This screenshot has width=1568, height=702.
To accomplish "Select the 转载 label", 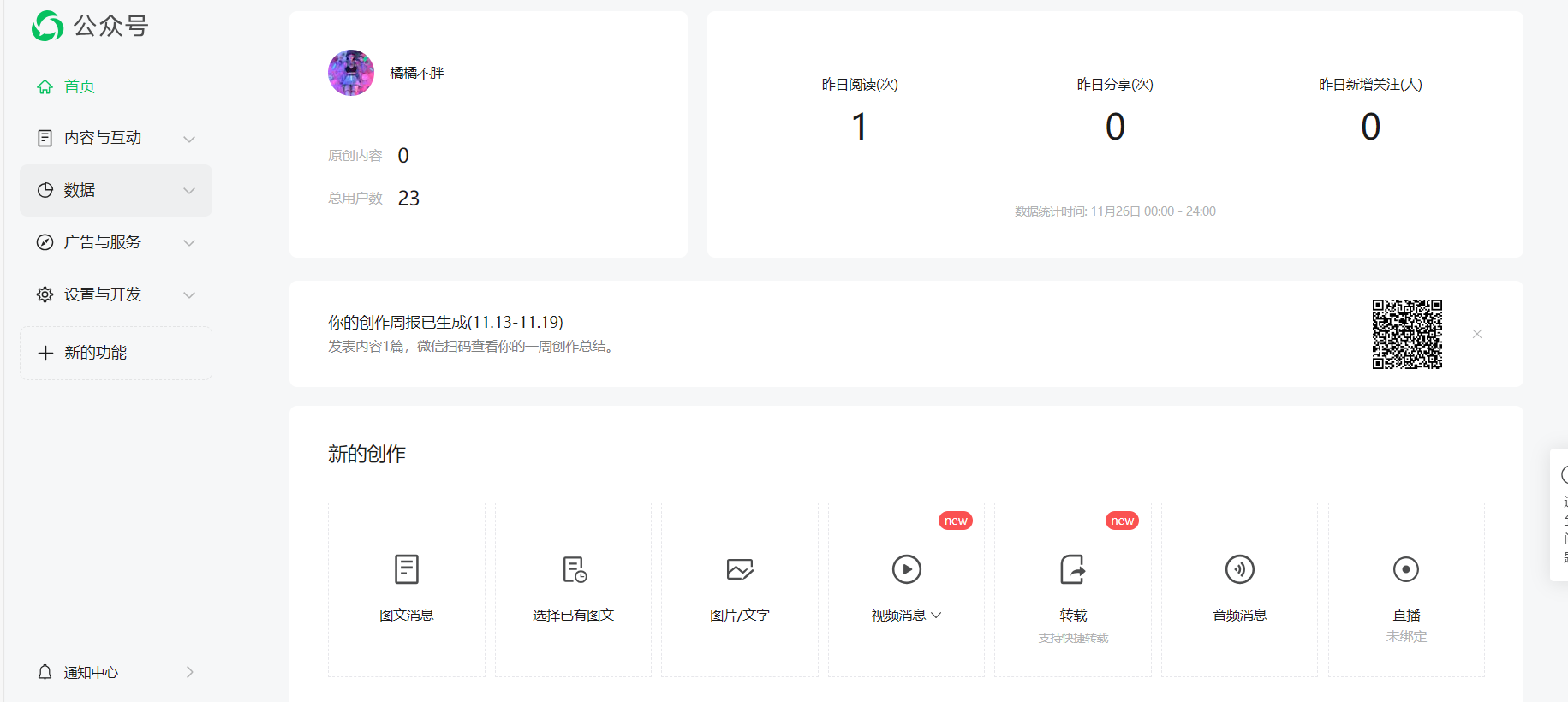I will pos(1073,616).
